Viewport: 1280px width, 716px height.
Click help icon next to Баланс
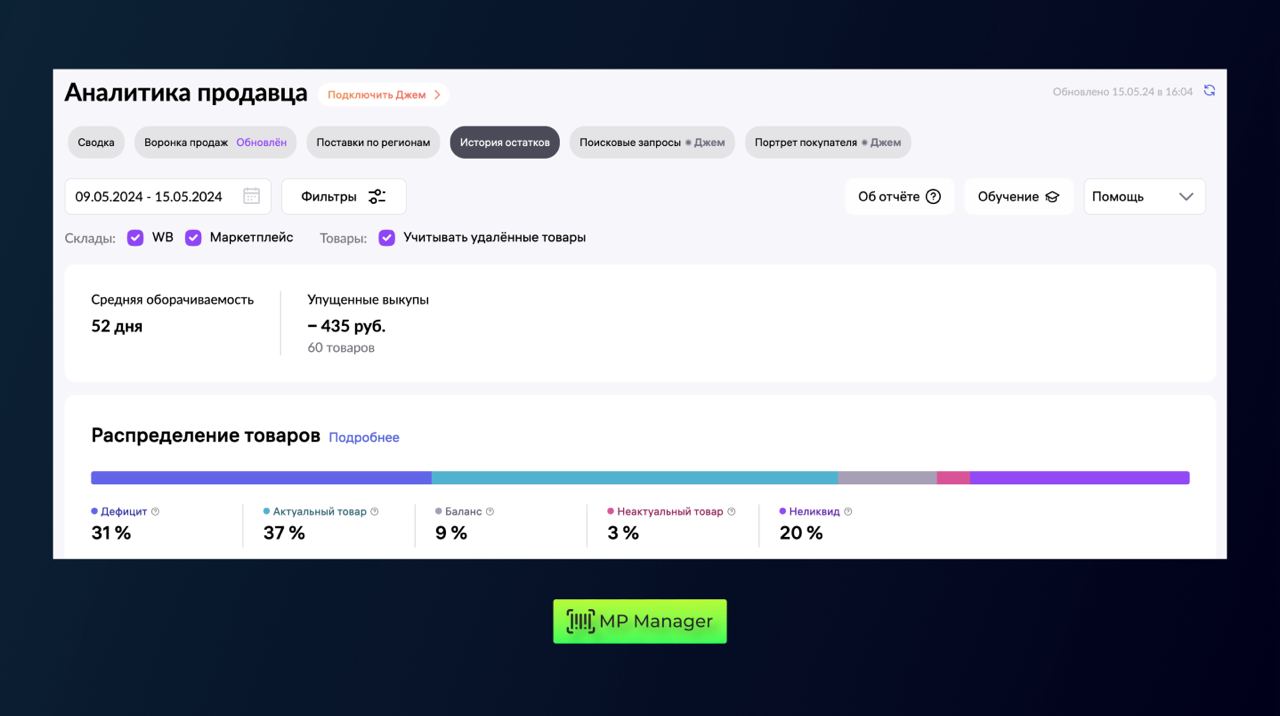click(490, 512)
